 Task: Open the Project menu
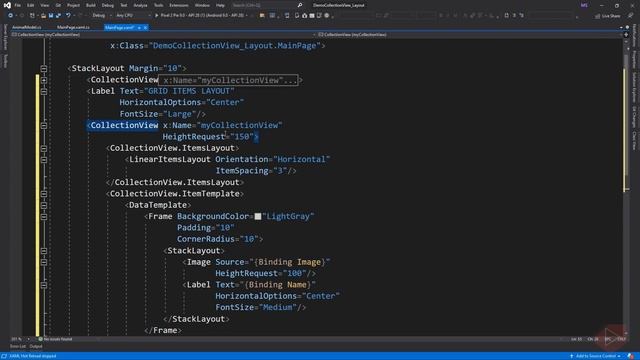pos(73,5)
